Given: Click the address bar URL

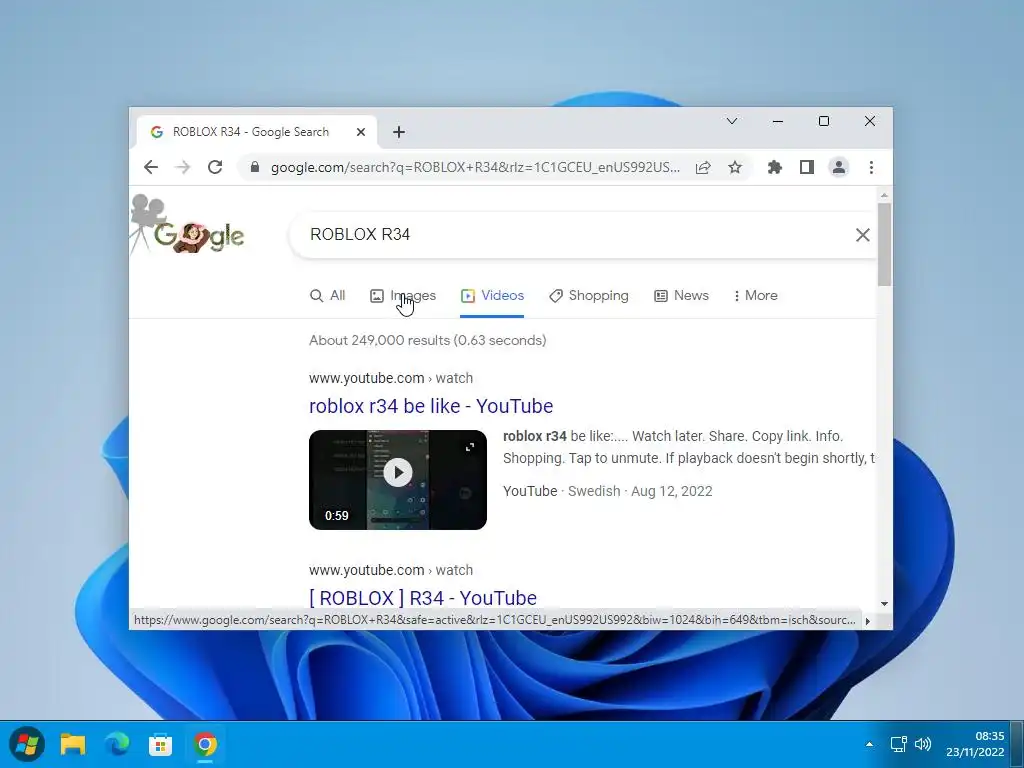Looking at the screenshot, I should pos(475,167).
